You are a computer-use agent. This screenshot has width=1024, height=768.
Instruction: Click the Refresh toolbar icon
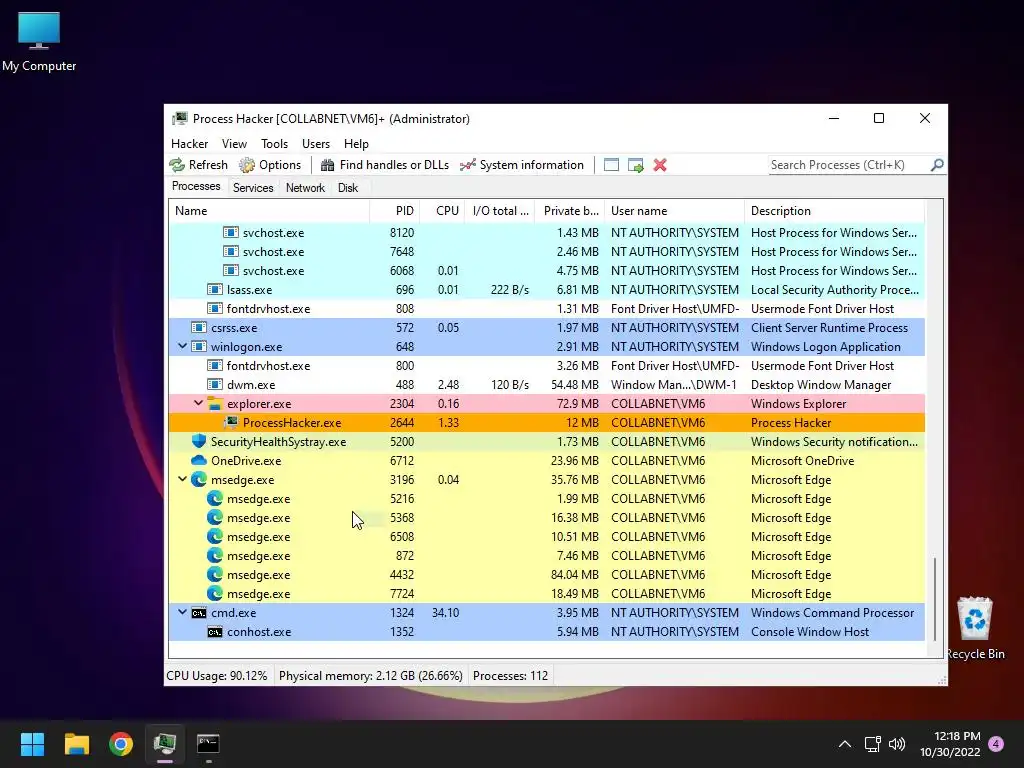[x=177, y=165]
